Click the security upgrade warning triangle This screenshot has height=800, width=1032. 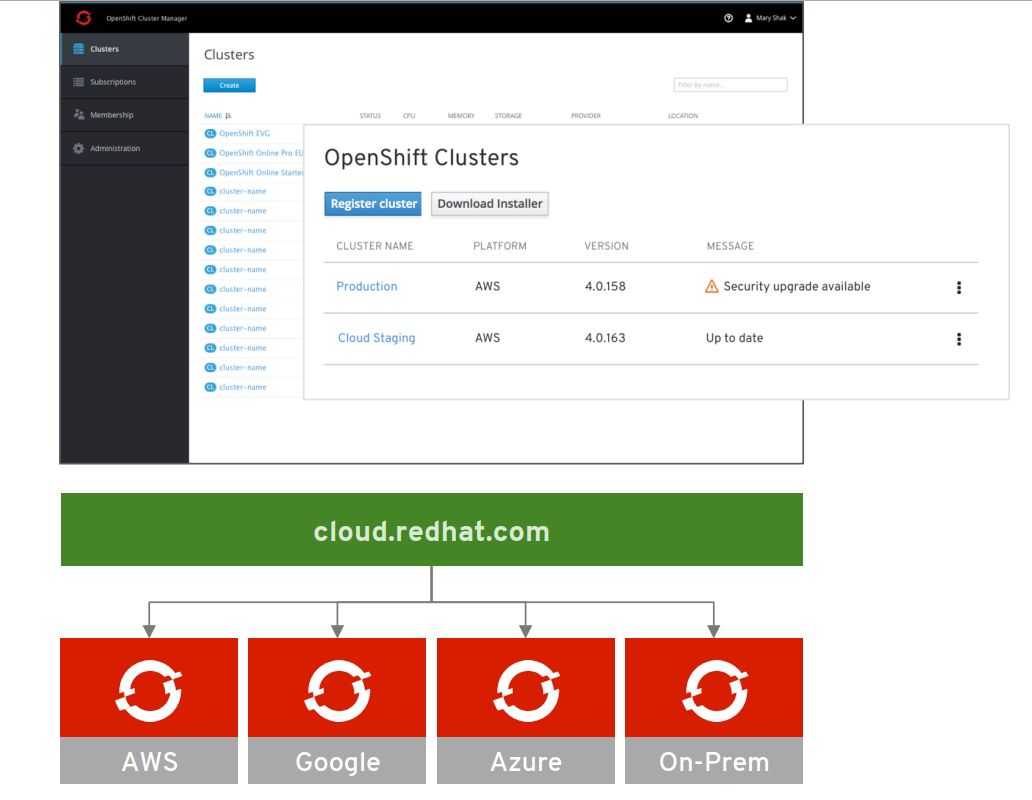(x=709, y=285)
